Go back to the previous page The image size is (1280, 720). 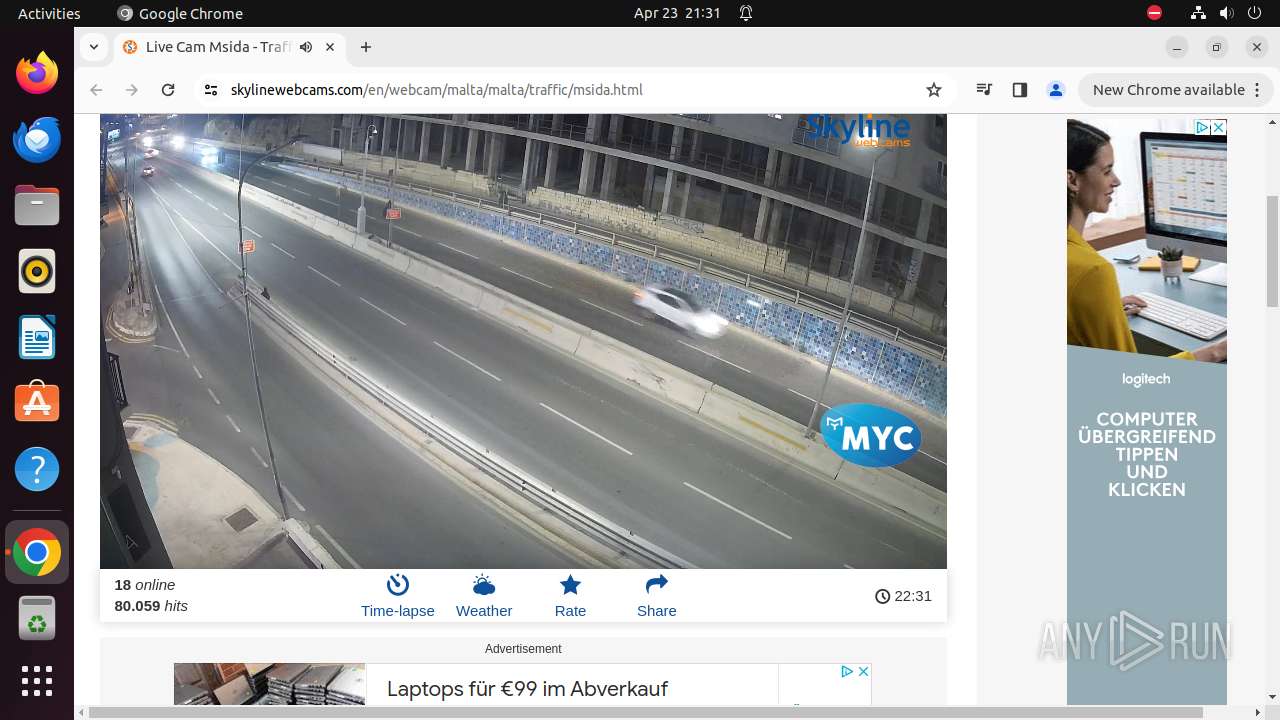[96, 90]
